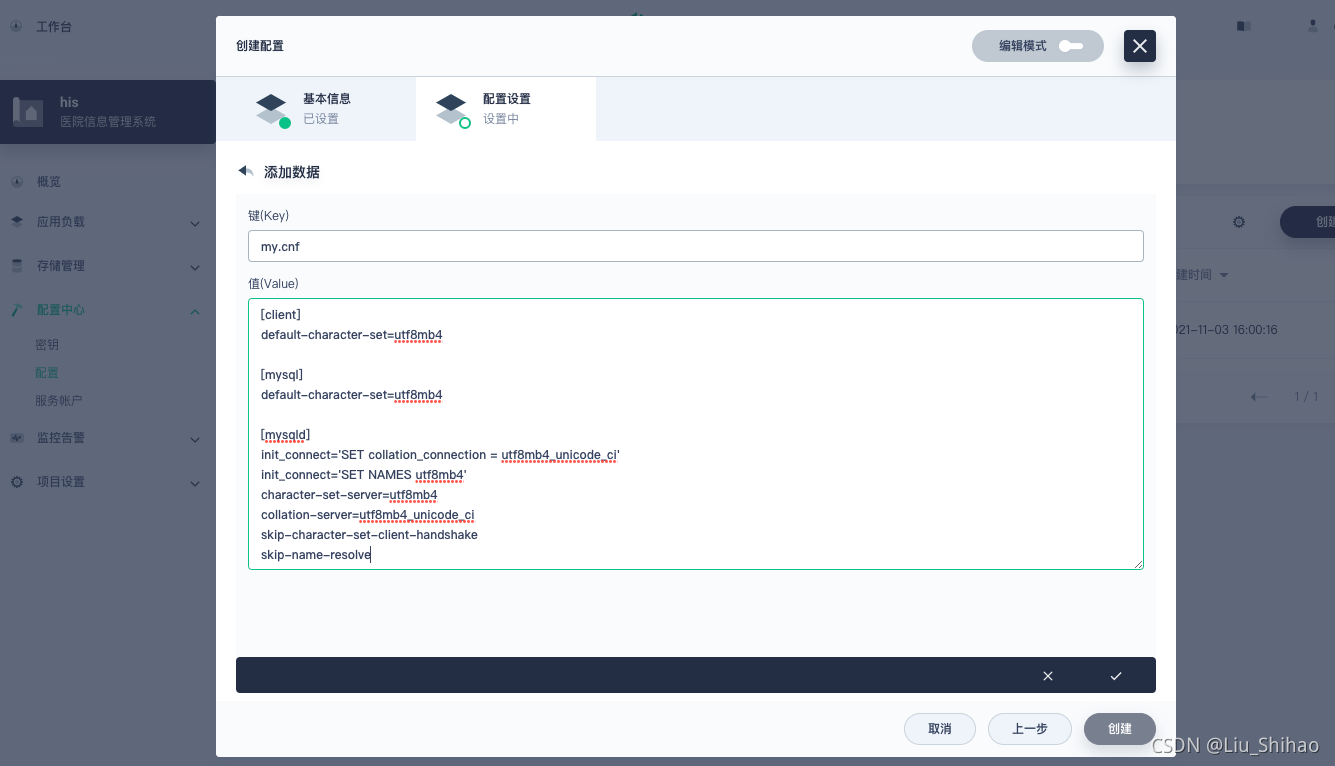Image resolution: width=1335 pixels, height=766 pixels.
Task: Click the [client] line in value text
Action: pyautogui.click(x=281, y=315)
